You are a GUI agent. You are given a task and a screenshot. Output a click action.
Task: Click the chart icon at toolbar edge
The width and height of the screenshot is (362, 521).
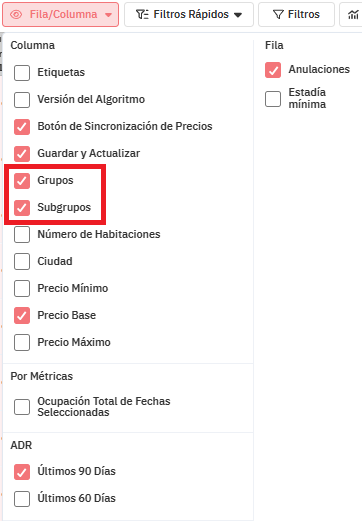(353, 15)
